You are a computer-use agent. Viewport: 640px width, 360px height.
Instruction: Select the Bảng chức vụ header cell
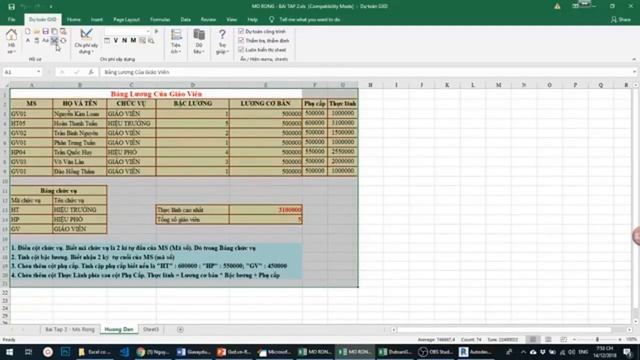click(59, 191)
